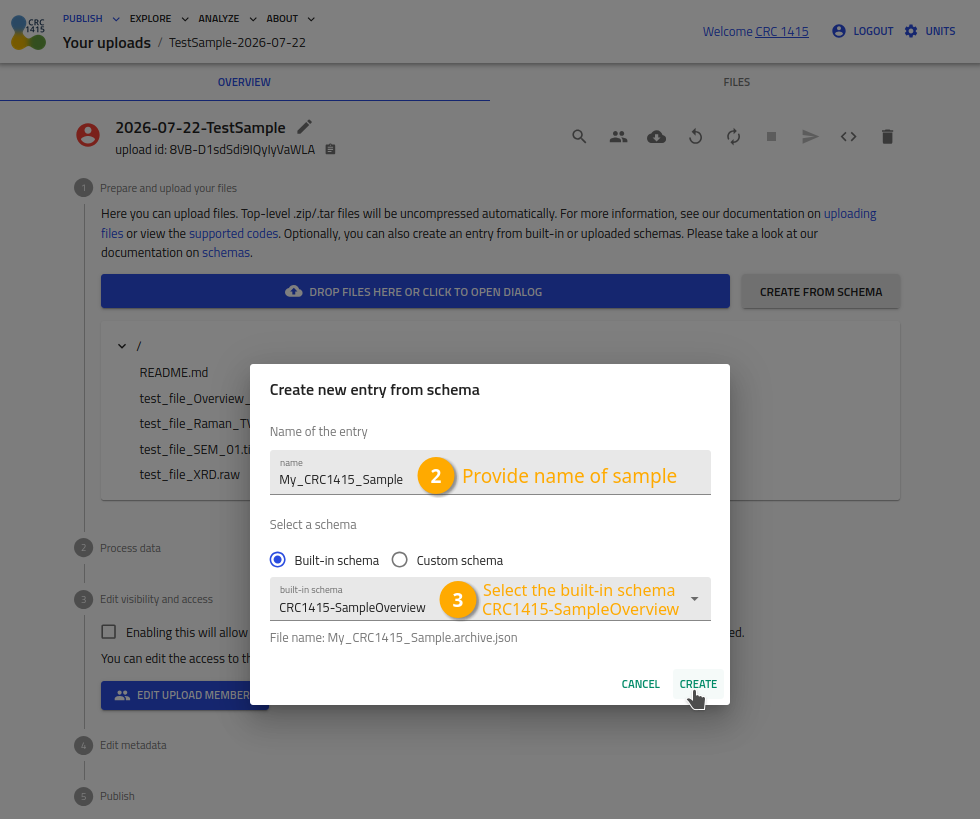
Task: Click EDIT UPLOAD MEMBERS button
Action: pos(184,695)
